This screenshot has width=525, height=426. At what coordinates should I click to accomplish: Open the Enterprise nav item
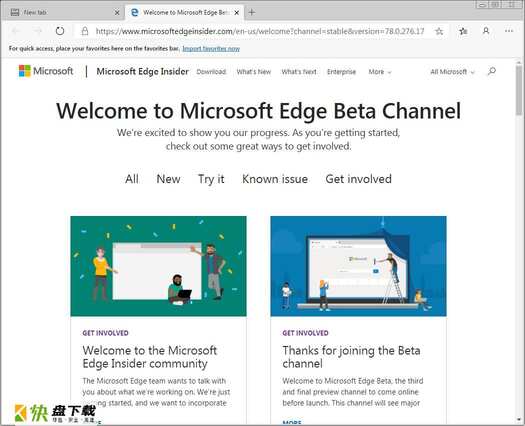(x=342, y=72)
